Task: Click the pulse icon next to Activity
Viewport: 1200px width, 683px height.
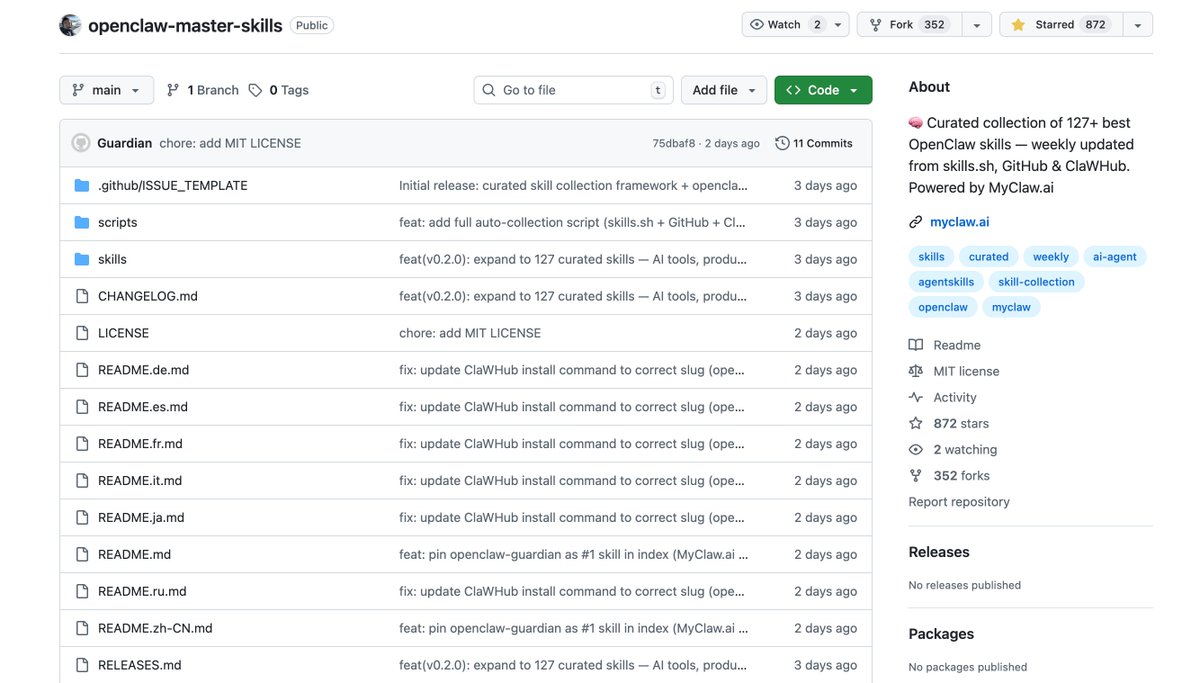Action: 916,397
